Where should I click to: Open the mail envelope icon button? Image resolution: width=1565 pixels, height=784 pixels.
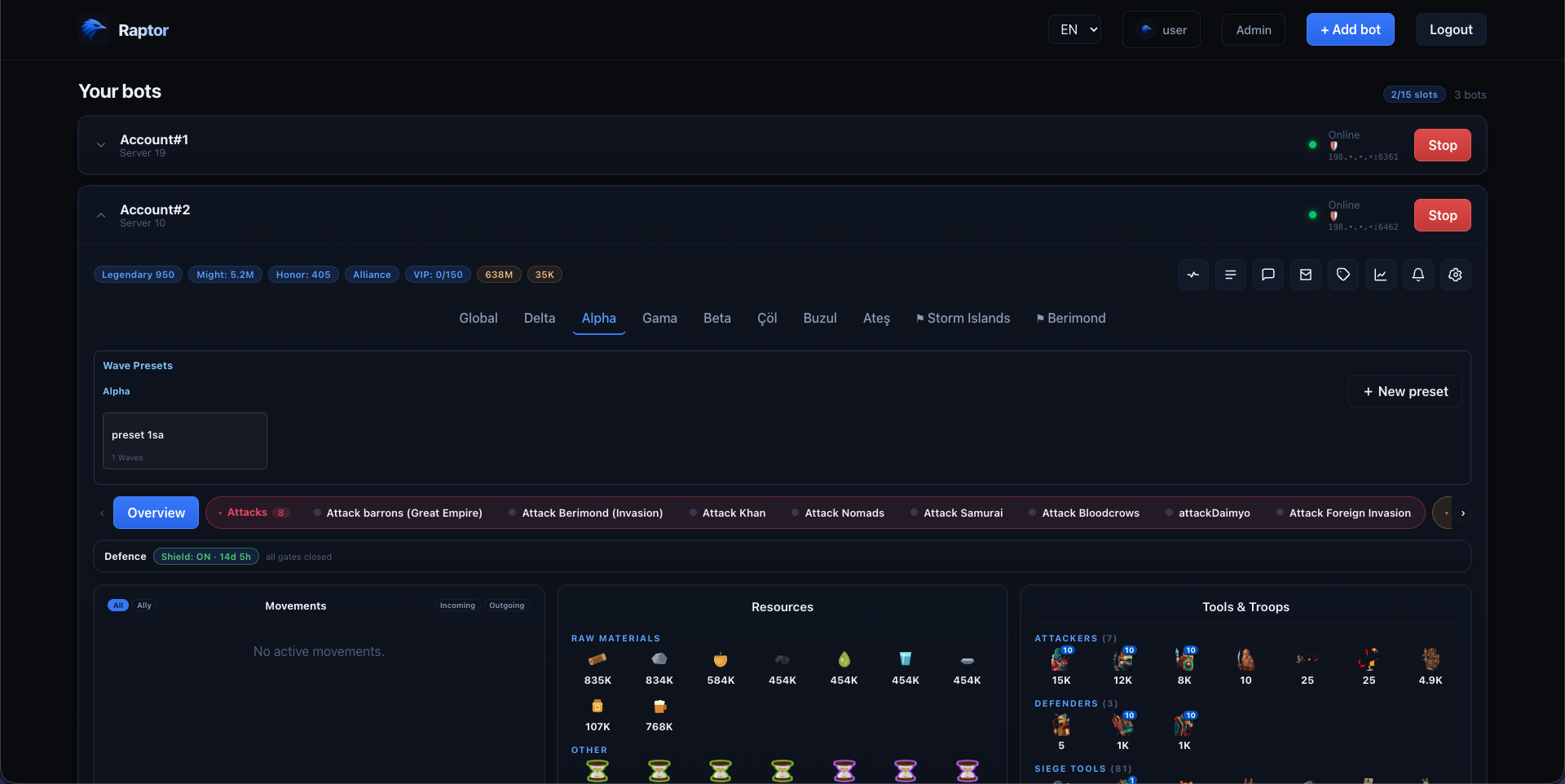[x=1306, y=275]
